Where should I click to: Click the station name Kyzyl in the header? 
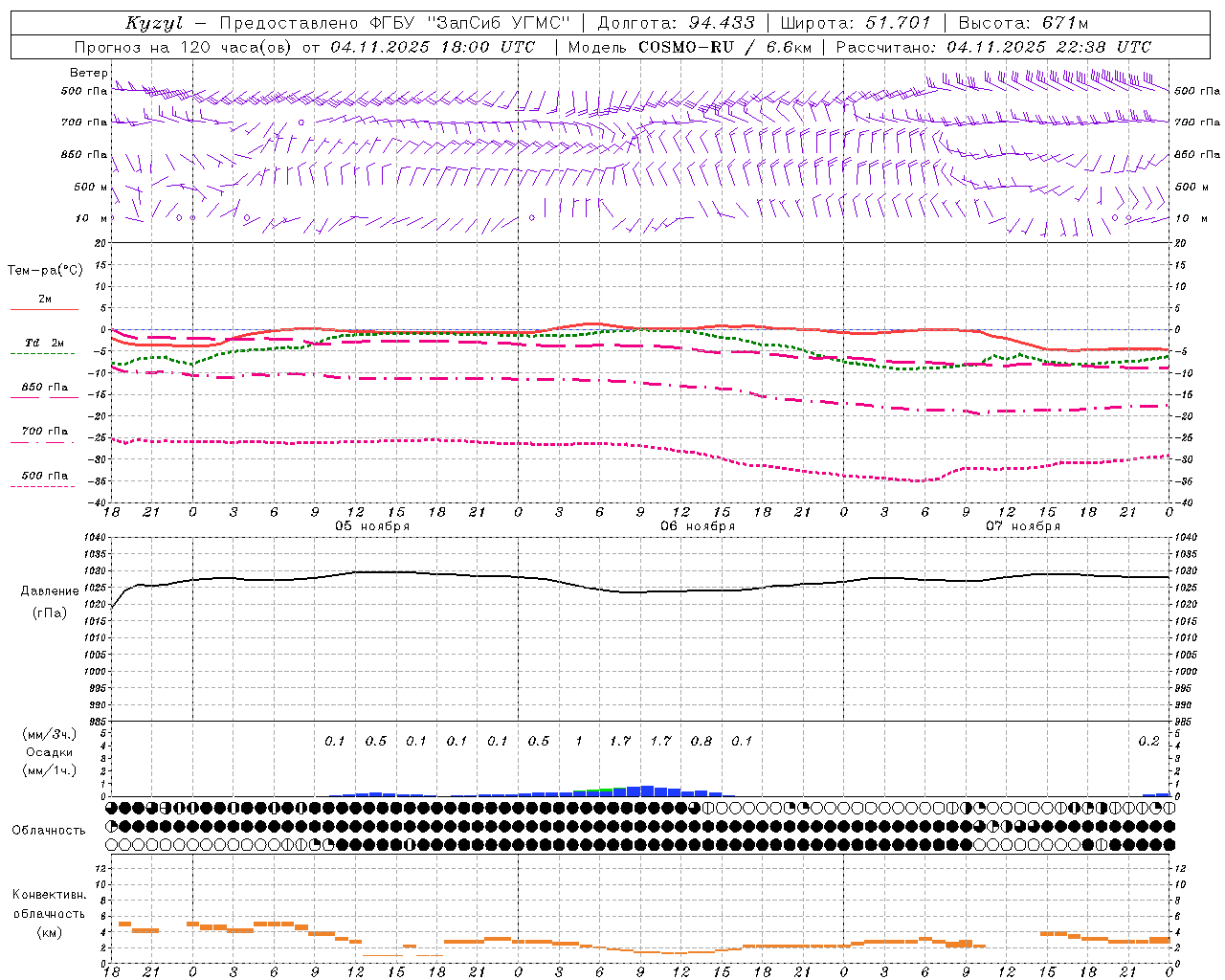154,23
